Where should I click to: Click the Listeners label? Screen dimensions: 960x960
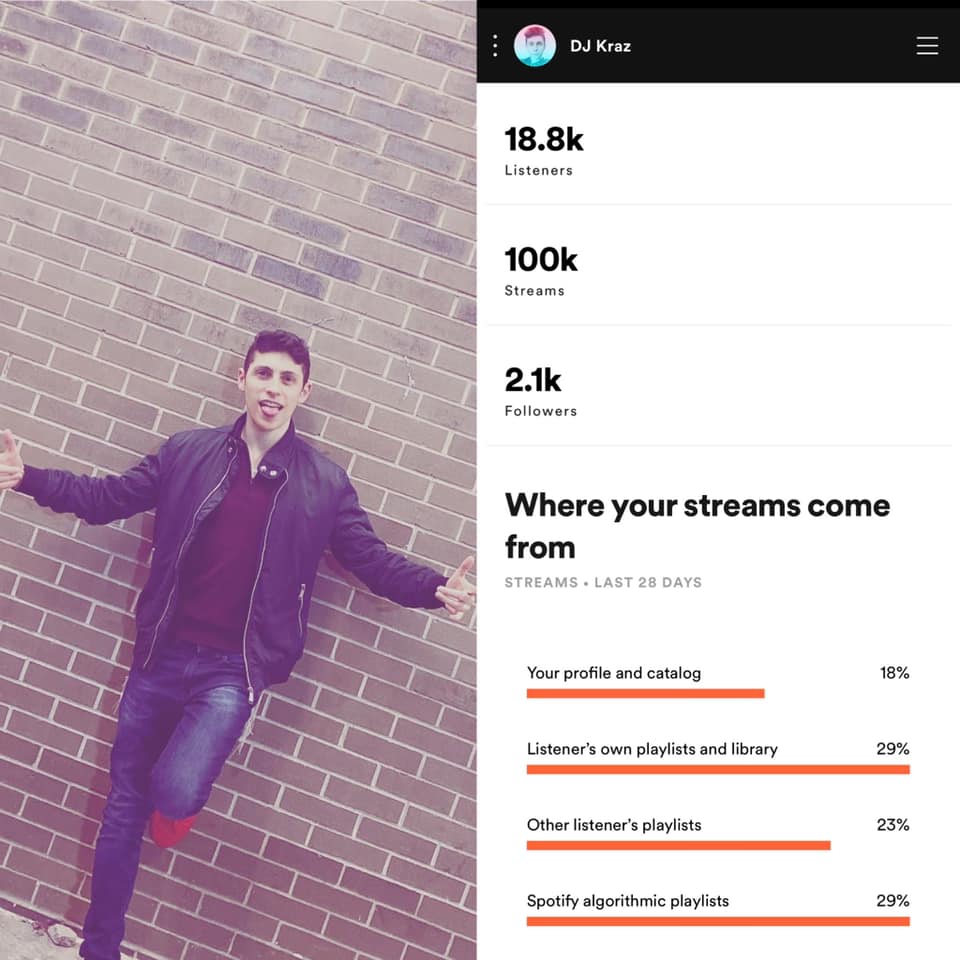click(x=538, y=170)
